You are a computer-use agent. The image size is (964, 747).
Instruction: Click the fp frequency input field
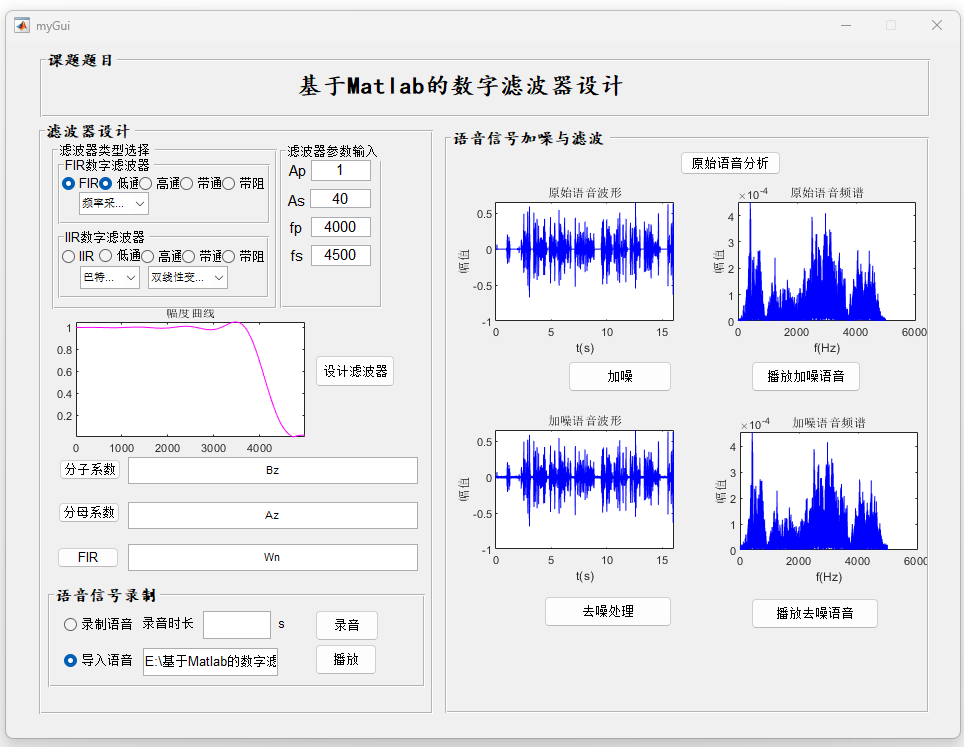[x=341, y=227]
